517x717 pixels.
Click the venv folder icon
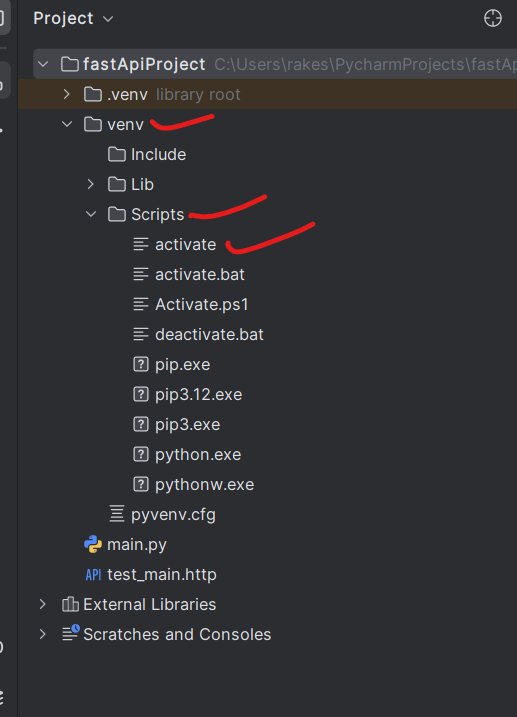pos(93,124)
